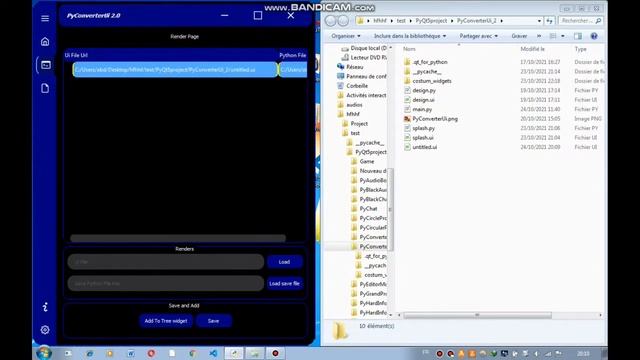Select PyConverterUi.png image file
This screenshot has width=640, height=360.
[x=435, y=119]
